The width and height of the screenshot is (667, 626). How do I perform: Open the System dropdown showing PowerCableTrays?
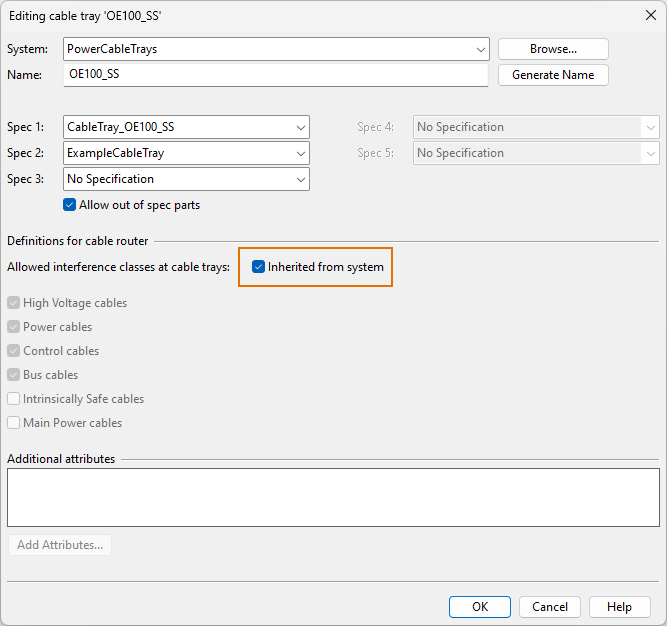(275, 49)
